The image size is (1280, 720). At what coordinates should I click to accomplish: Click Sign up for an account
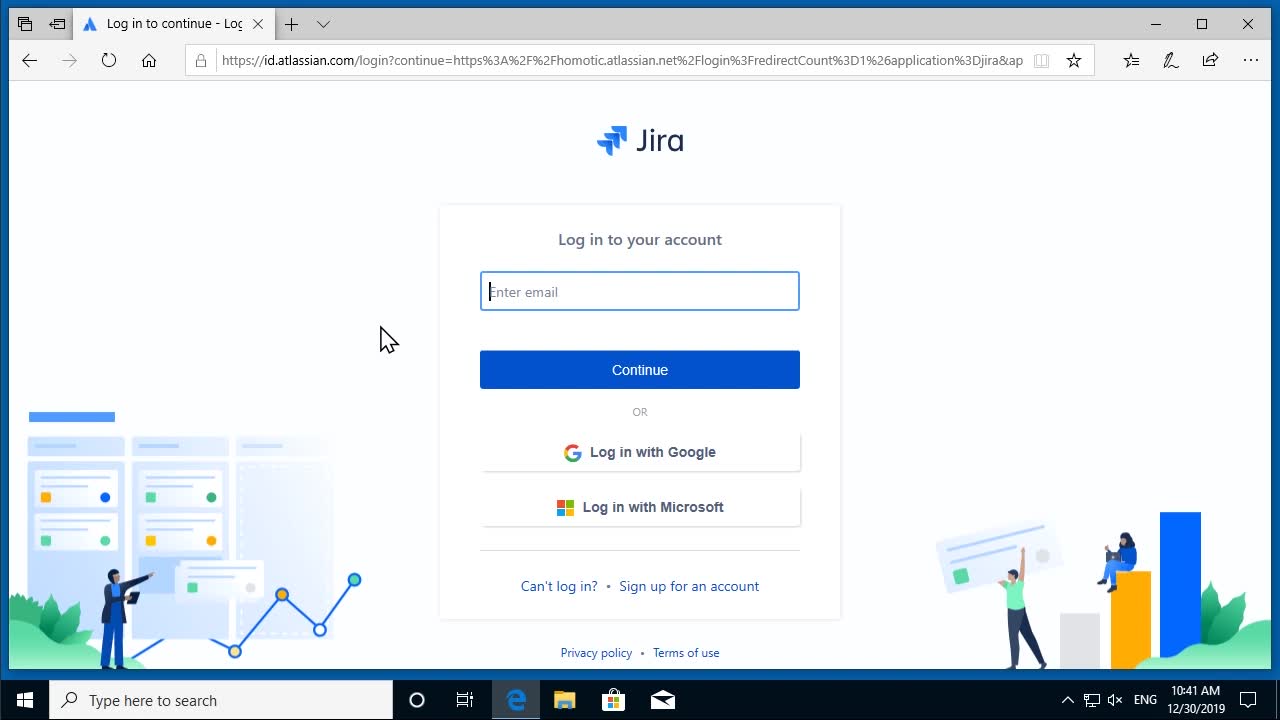(x=689, y=586)
